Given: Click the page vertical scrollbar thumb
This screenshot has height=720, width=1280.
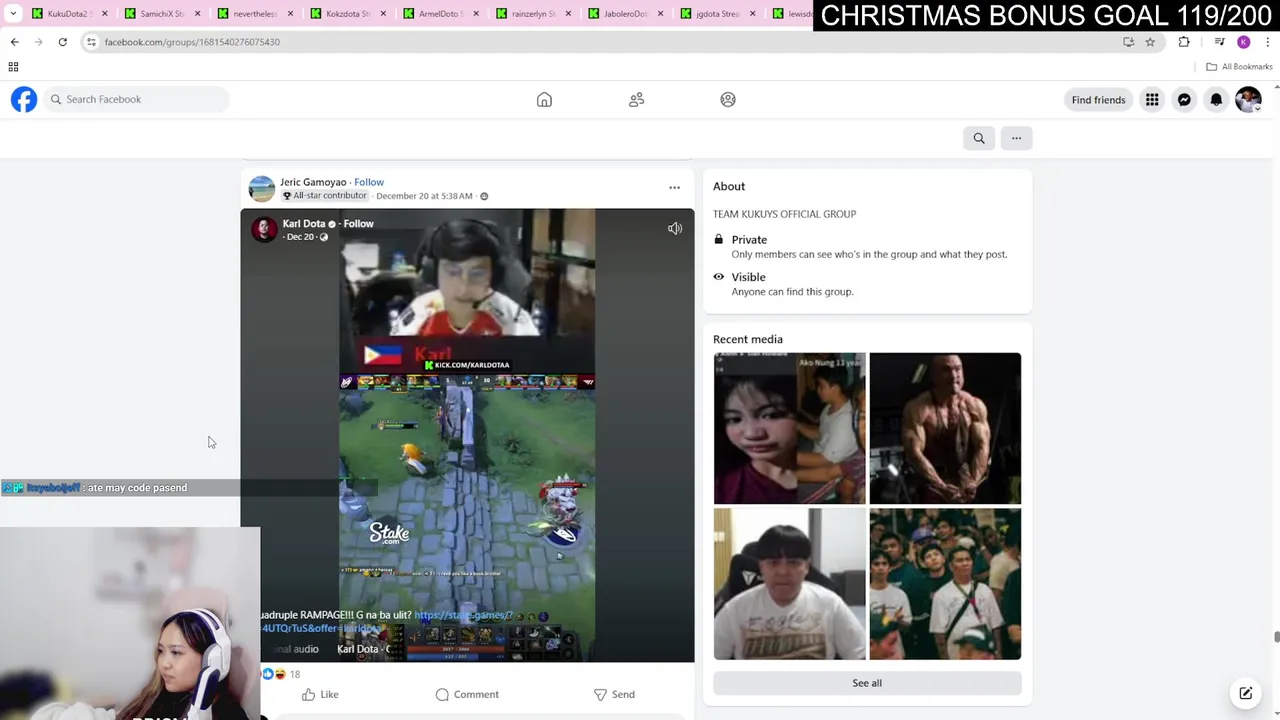Looking at the screenshot, I should pyautogui.click(x=1276, y=637).
